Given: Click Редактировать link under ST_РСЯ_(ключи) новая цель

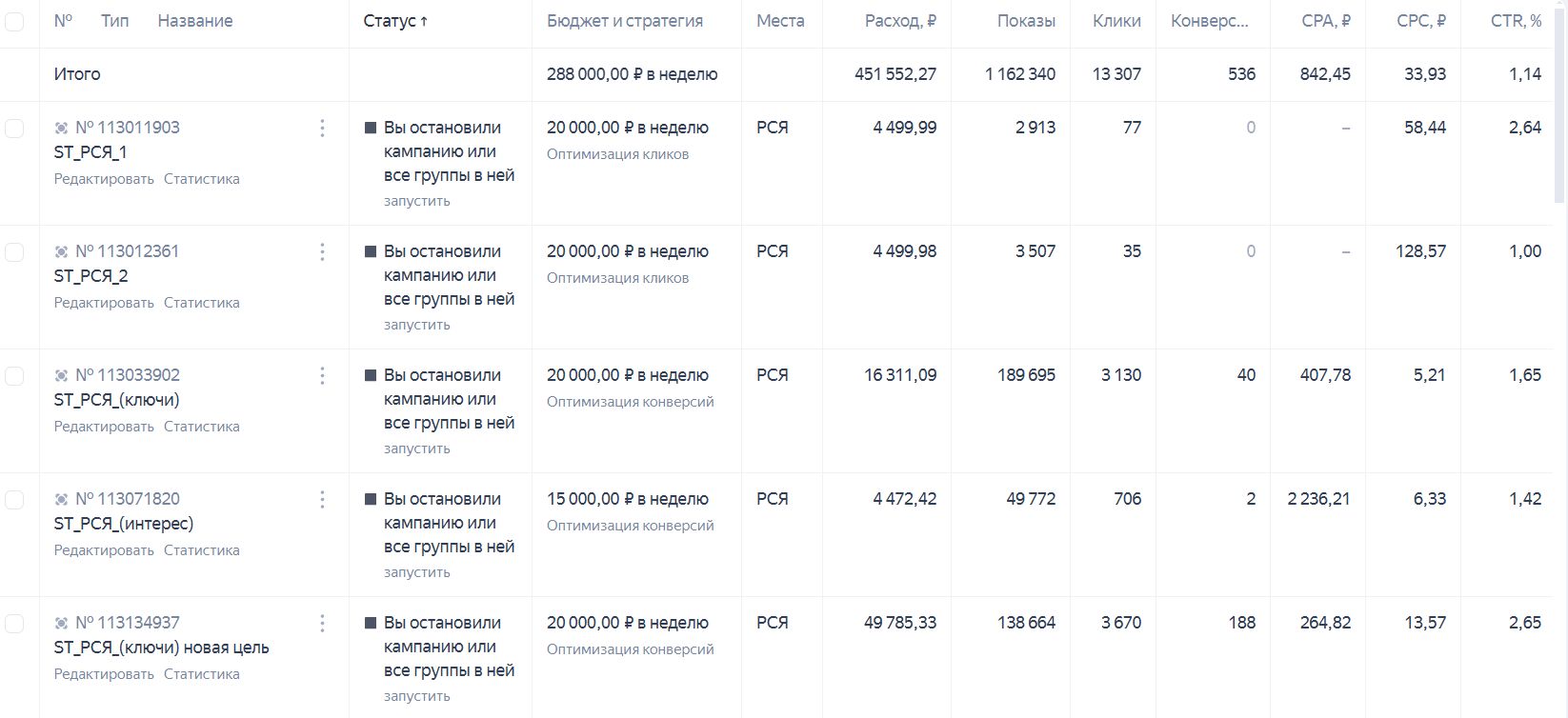Looking at the screenshot, I should click(104, 674).
